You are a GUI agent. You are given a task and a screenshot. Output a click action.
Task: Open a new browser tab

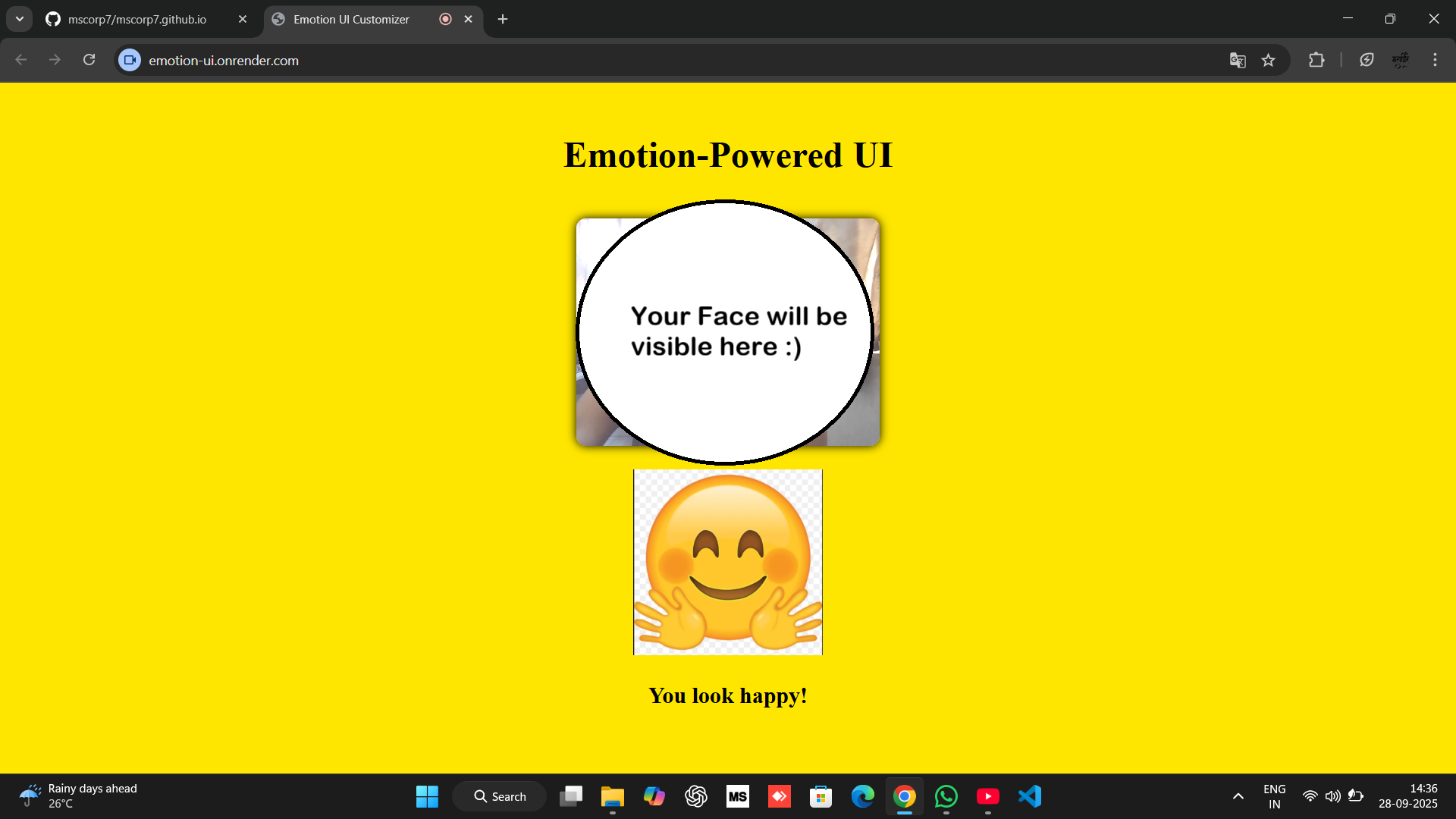502,19
